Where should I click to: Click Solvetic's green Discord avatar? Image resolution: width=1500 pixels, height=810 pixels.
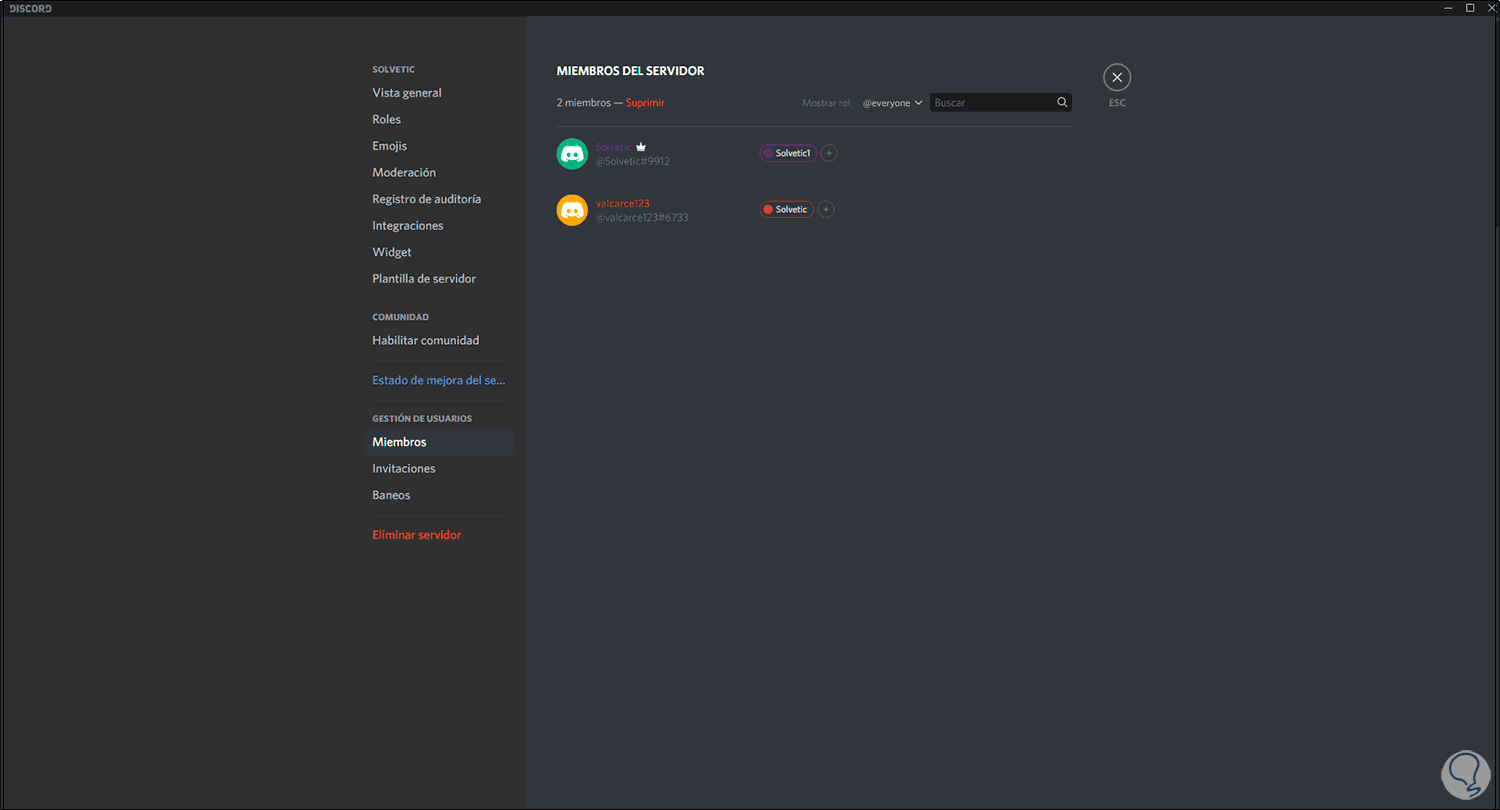point(572,154)
